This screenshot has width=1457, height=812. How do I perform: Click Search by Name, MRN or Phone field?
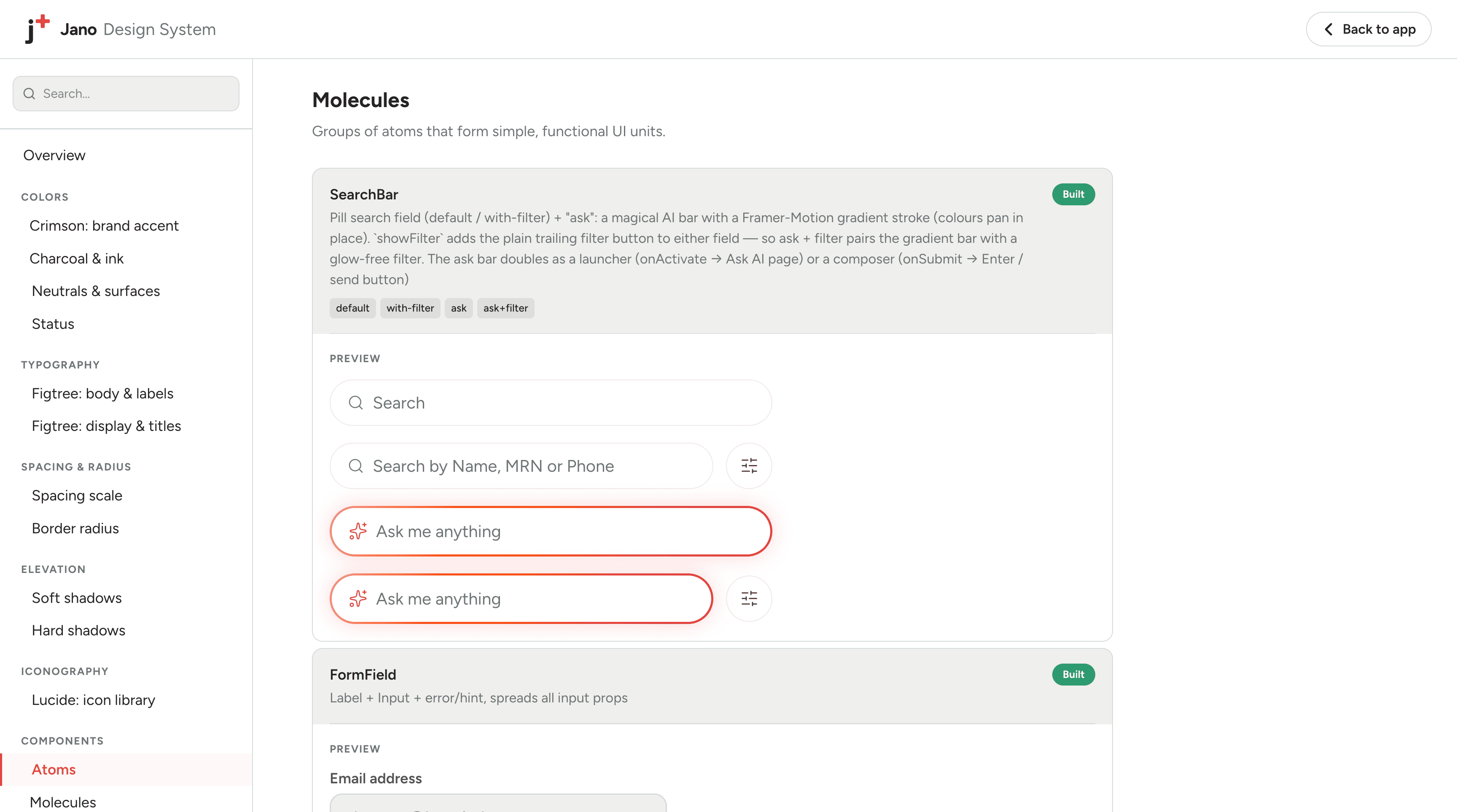coord(521,466)
